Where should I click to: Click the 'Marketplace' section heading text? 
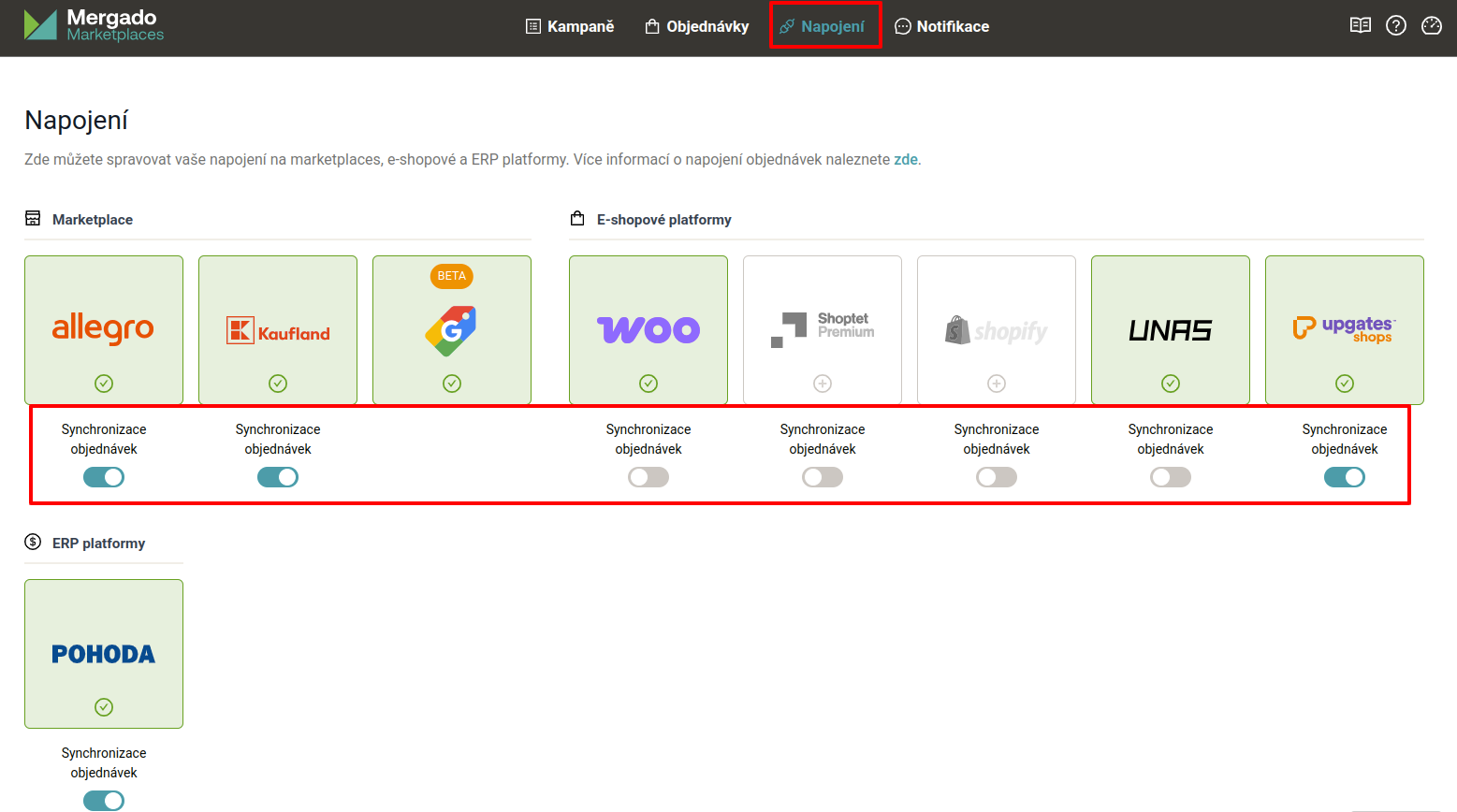tap(93, 220)
